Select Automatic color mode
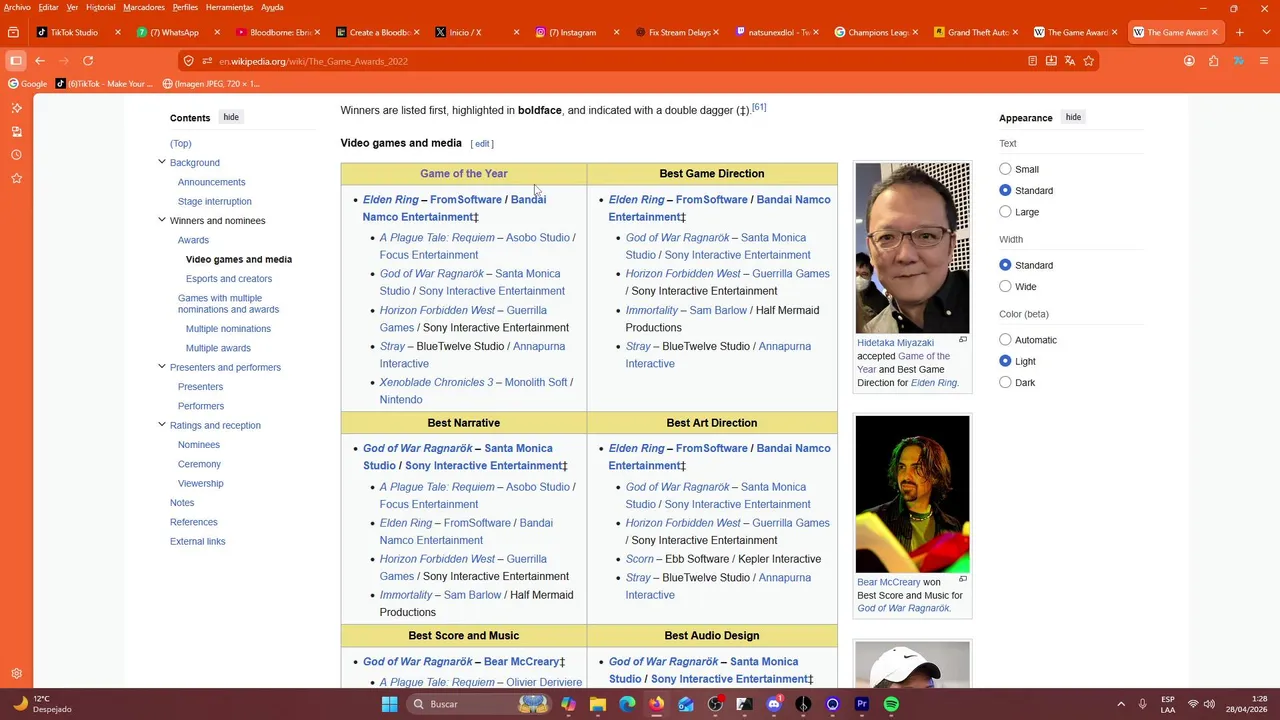The height and width of the screenshot is (720, 1280). coord(1005,340)
